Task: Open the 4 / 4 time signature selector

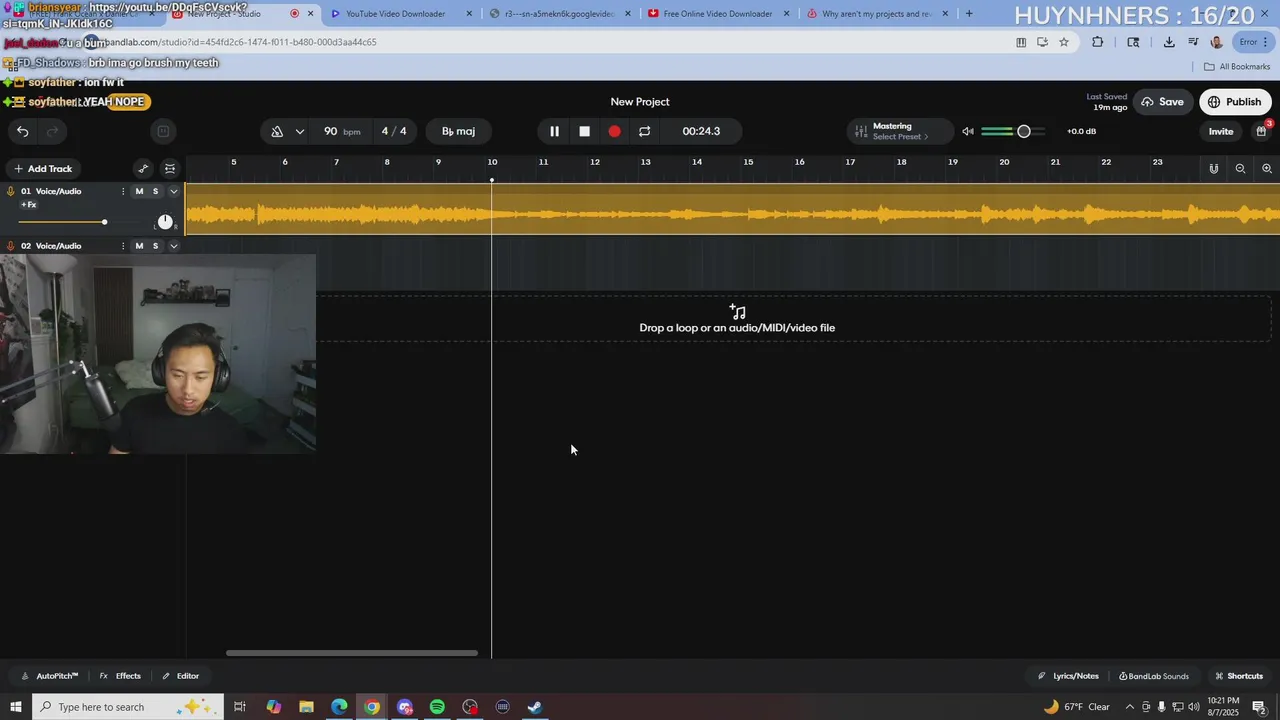Action: click(x=394, y=131)
